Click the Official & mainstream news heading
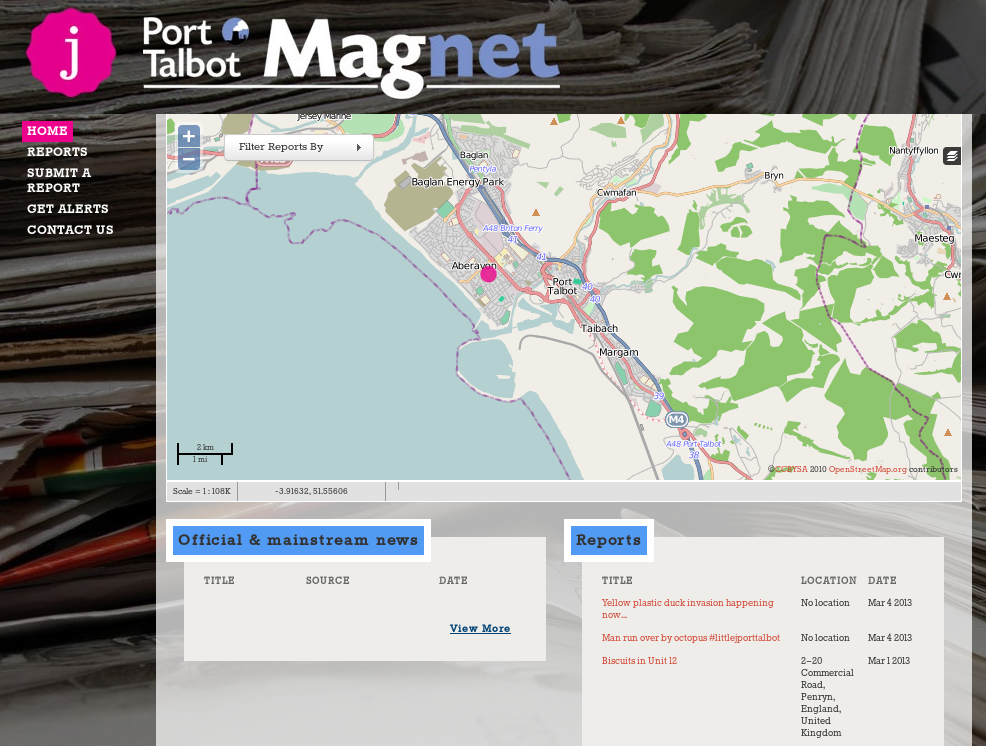 pyautogui.click(x=298, y=540)
